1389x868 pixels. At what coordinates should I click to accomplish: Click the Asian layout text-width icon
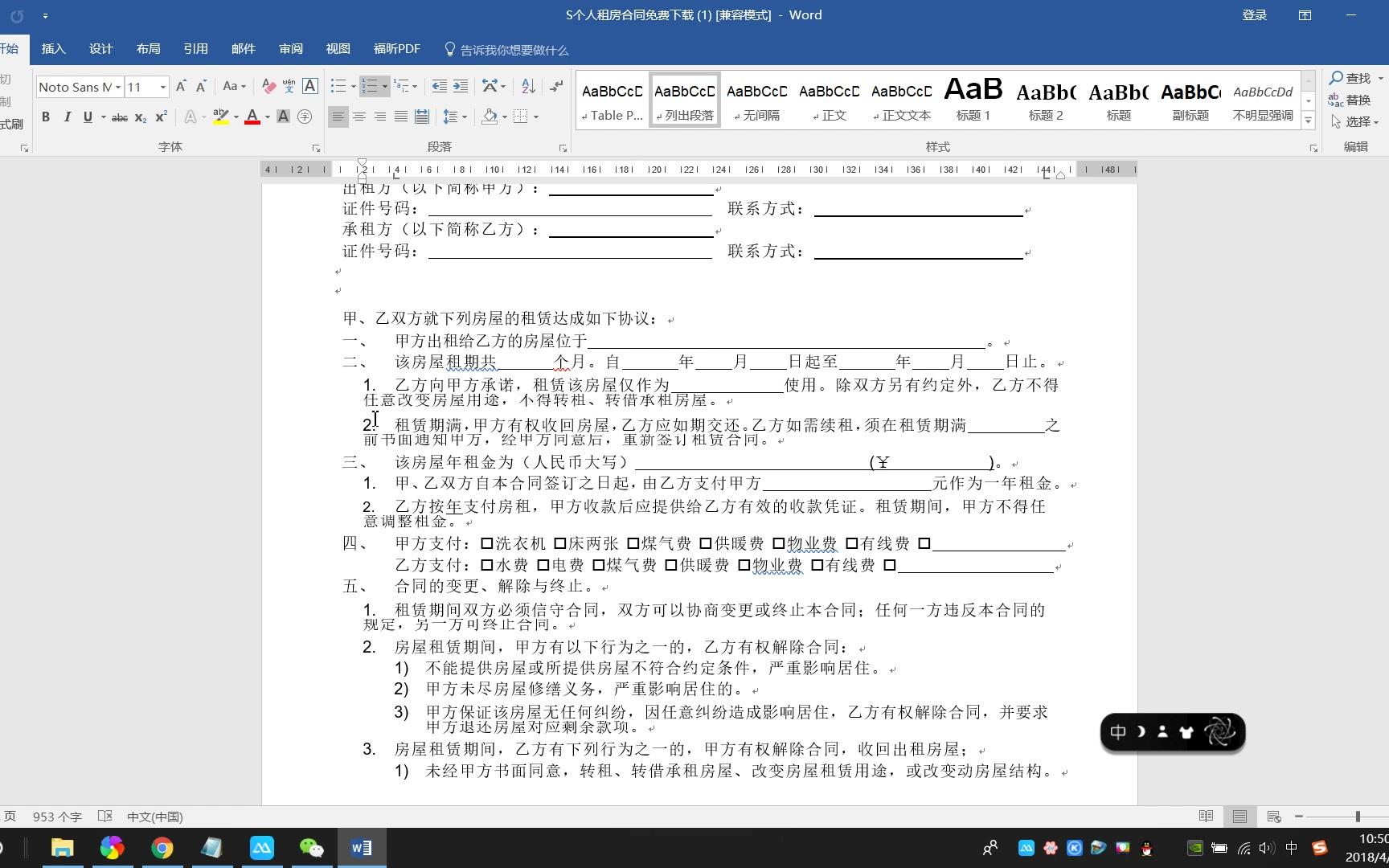click(x=489, y=86)
